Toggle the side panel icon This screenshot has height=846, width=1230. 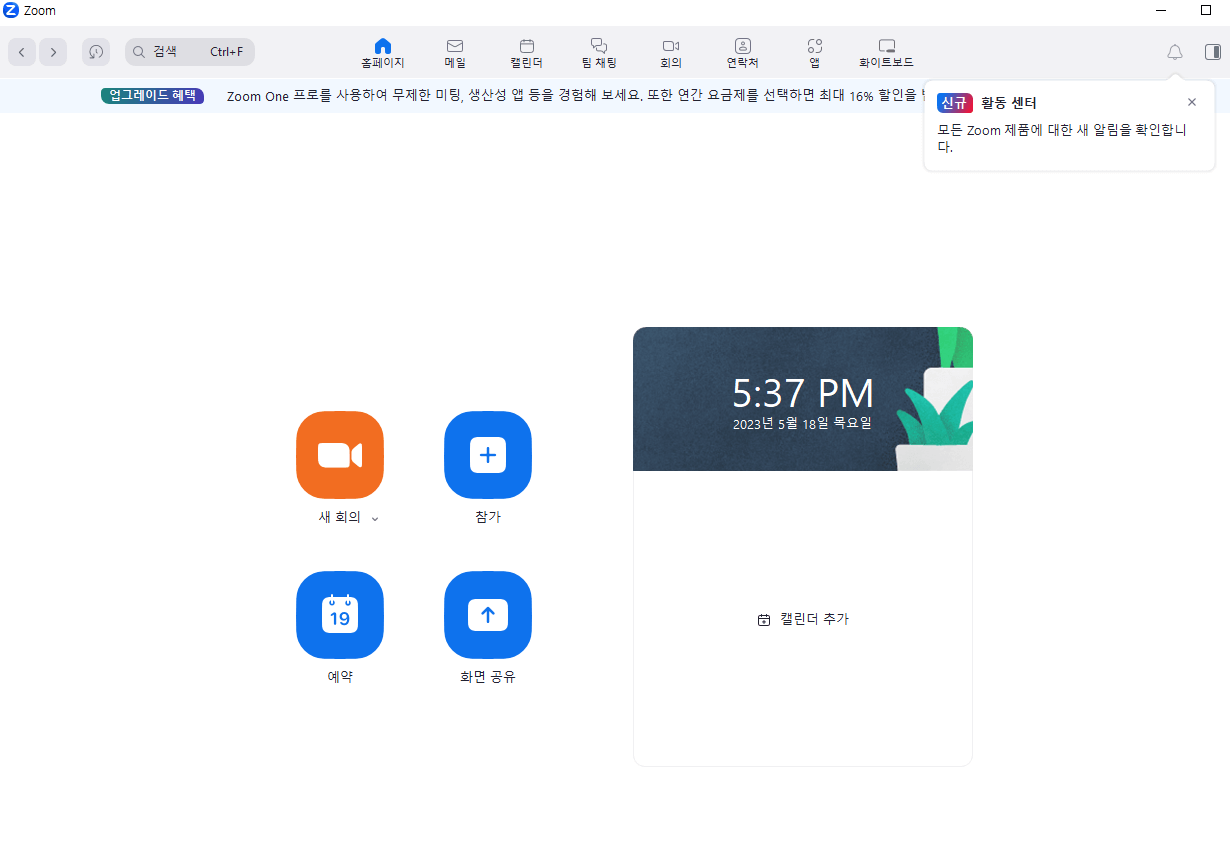pyautogui.click(x=1212, y=52)
